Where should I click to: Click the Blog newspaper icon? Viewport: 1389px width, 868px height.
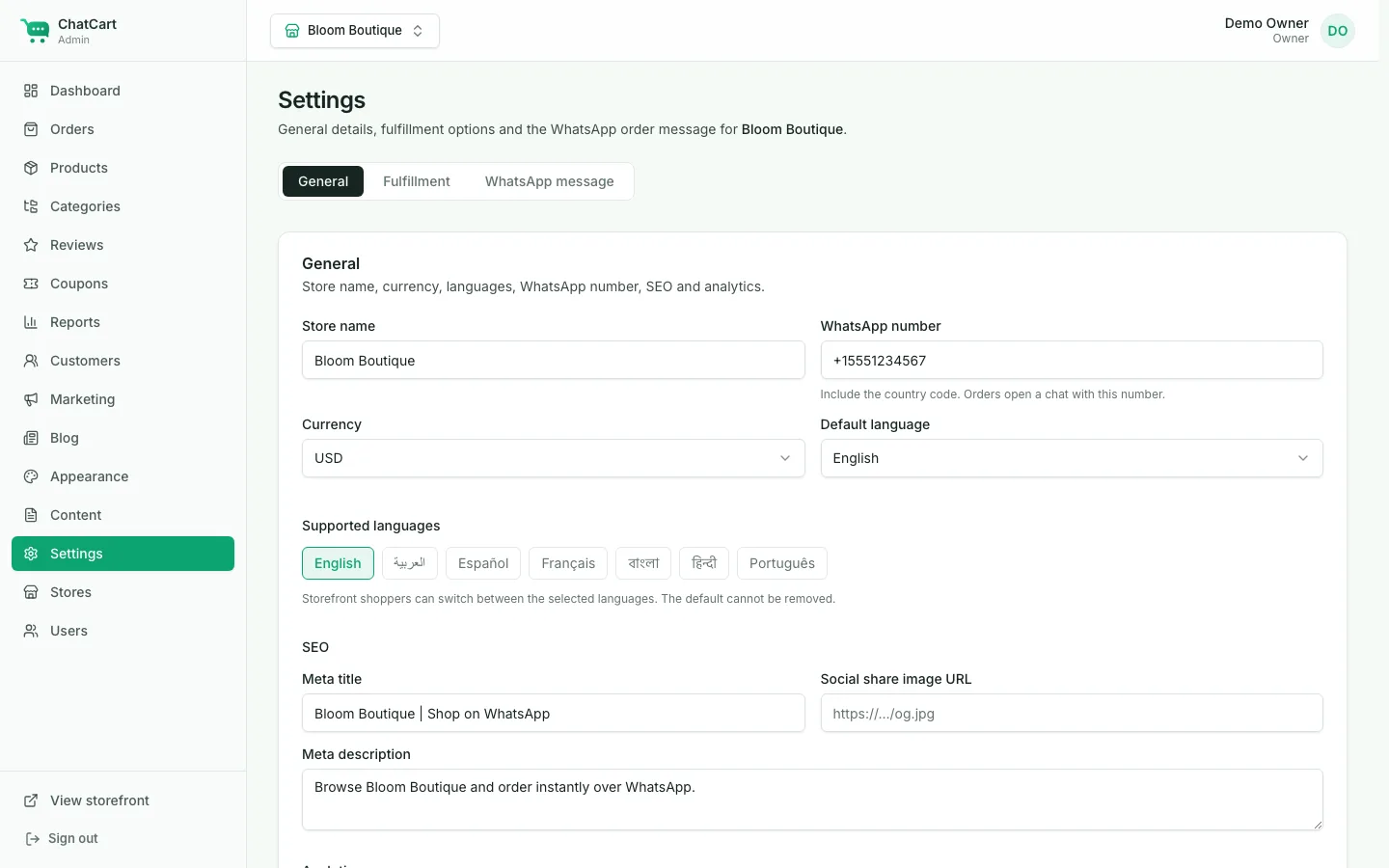(31, 438)
